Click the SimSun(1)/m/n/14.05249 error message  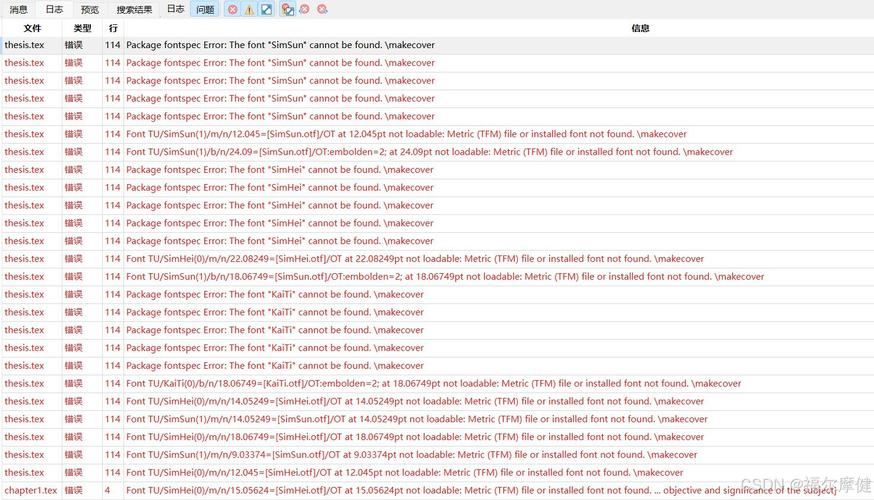click(416, 420)
